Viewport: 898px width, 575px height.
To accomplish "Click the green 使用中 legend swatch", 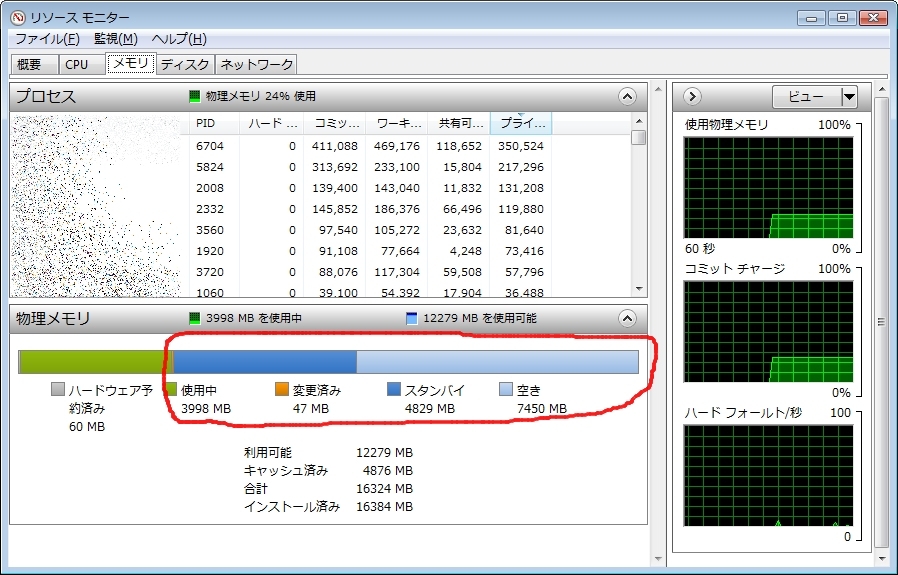I will [x=170, y=389].
